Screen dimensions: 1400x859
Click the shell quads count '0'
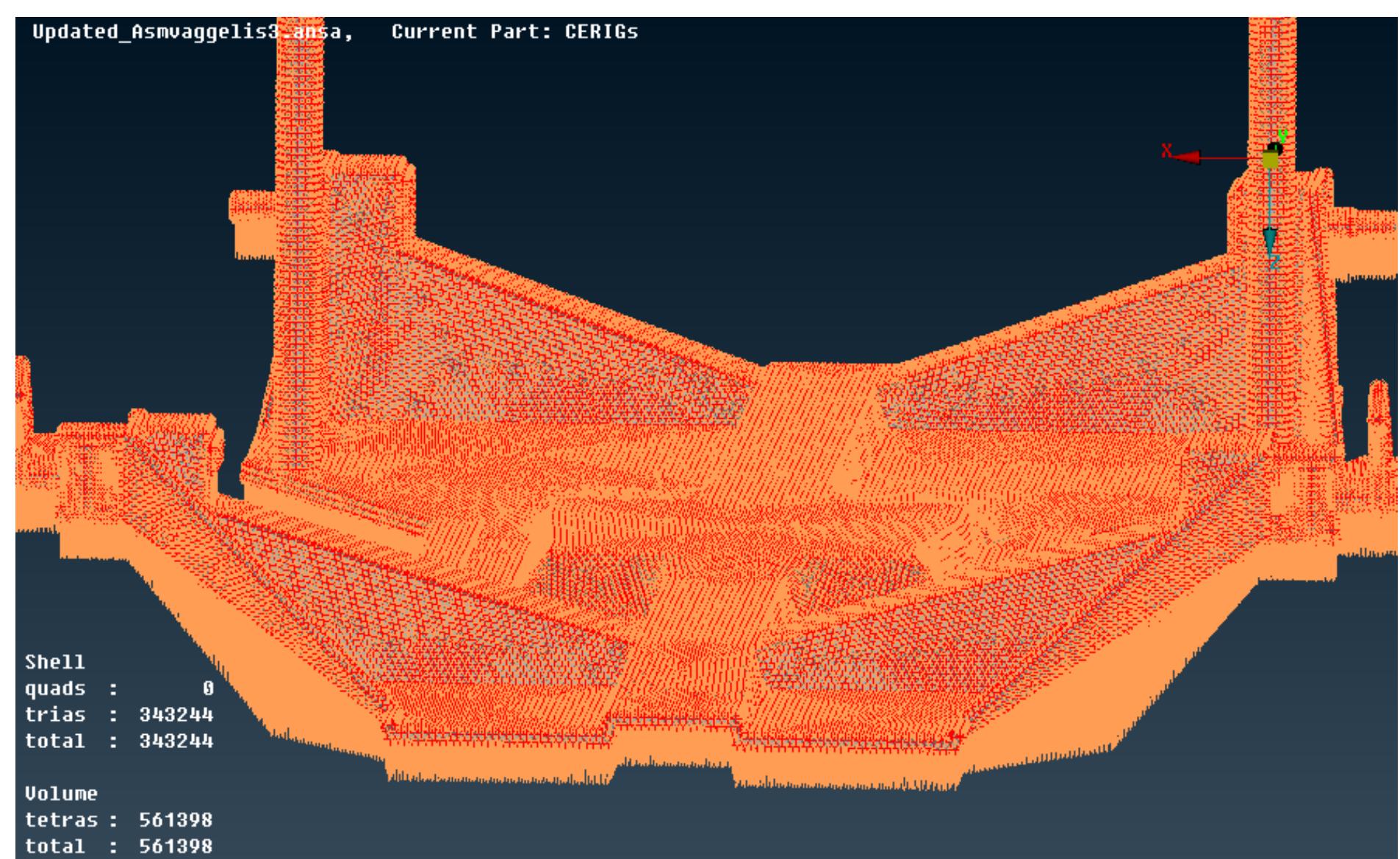(x=208, y=689)
